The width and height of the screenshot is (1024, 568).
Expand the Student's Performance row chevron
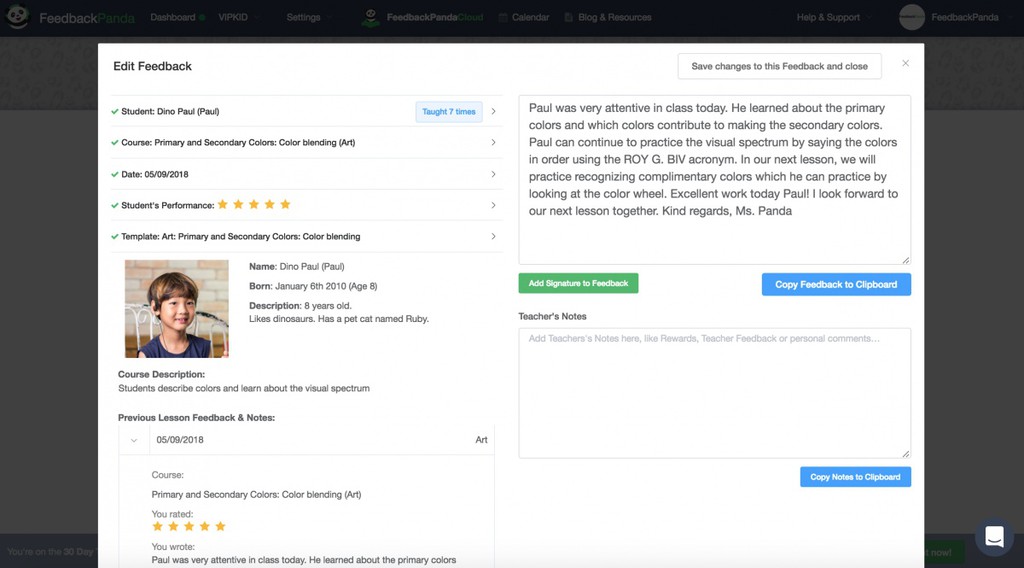(493, 205)
